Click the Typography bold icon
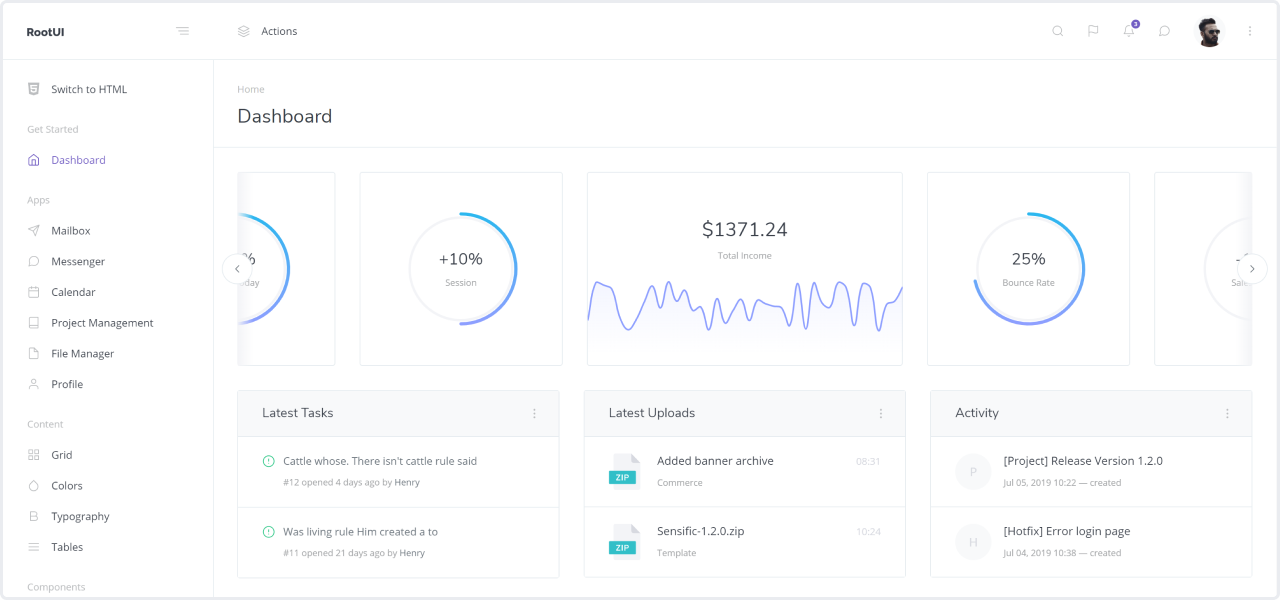 pos(34,517)
